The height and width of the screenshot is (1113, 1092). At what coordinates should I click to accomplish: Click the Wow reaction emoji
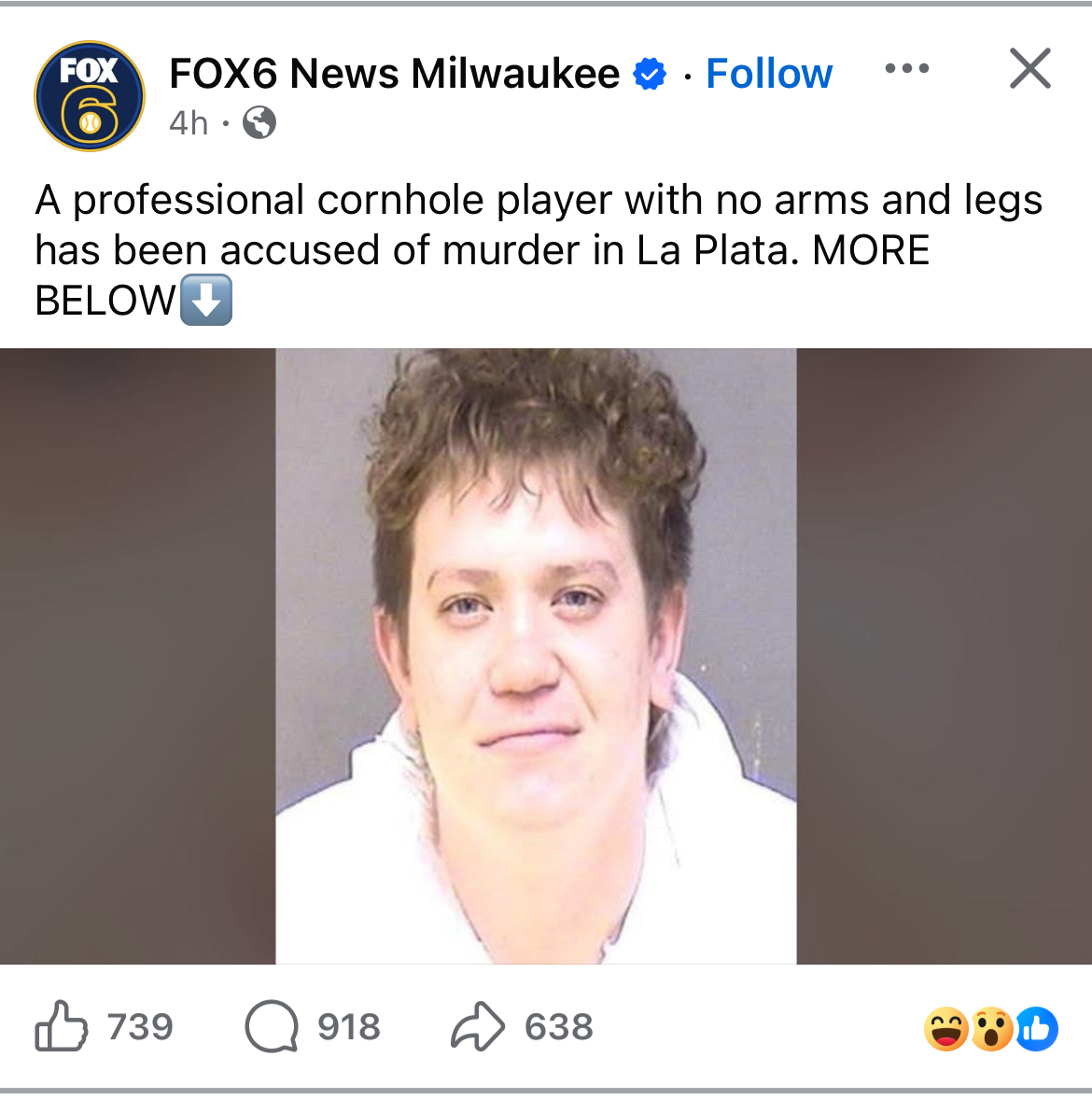[991, 1029]
